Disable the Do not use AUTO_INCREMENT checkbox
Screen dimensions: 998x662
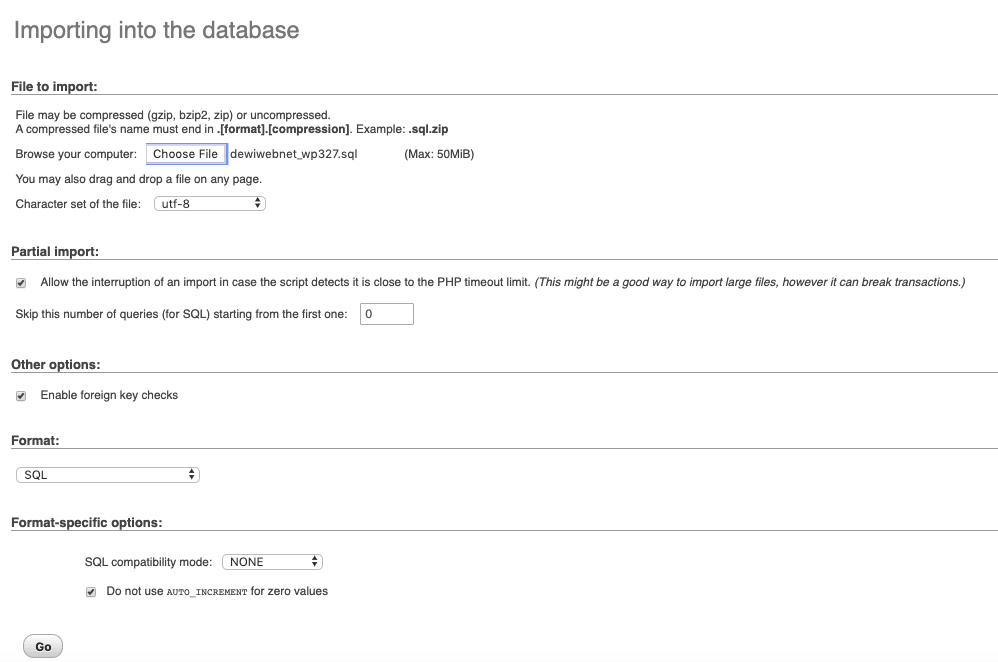[x=91, y=592]
